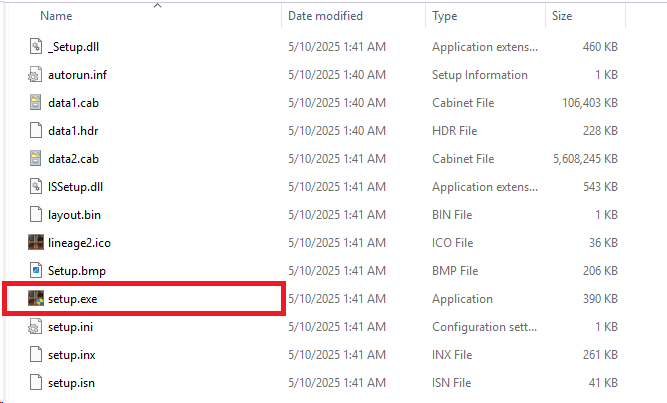Click the sort arrow above the Name column
Image resolution: width=667 pixels, height=403 pixels.
[x=157, y=6]
